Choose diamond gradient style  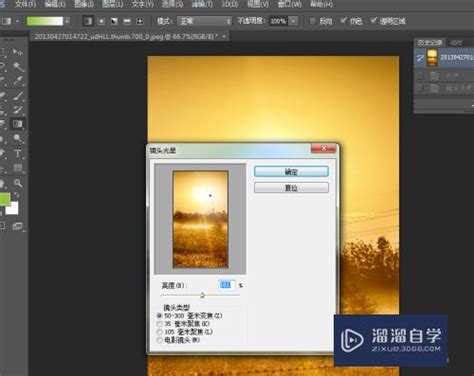pos(140,21)
